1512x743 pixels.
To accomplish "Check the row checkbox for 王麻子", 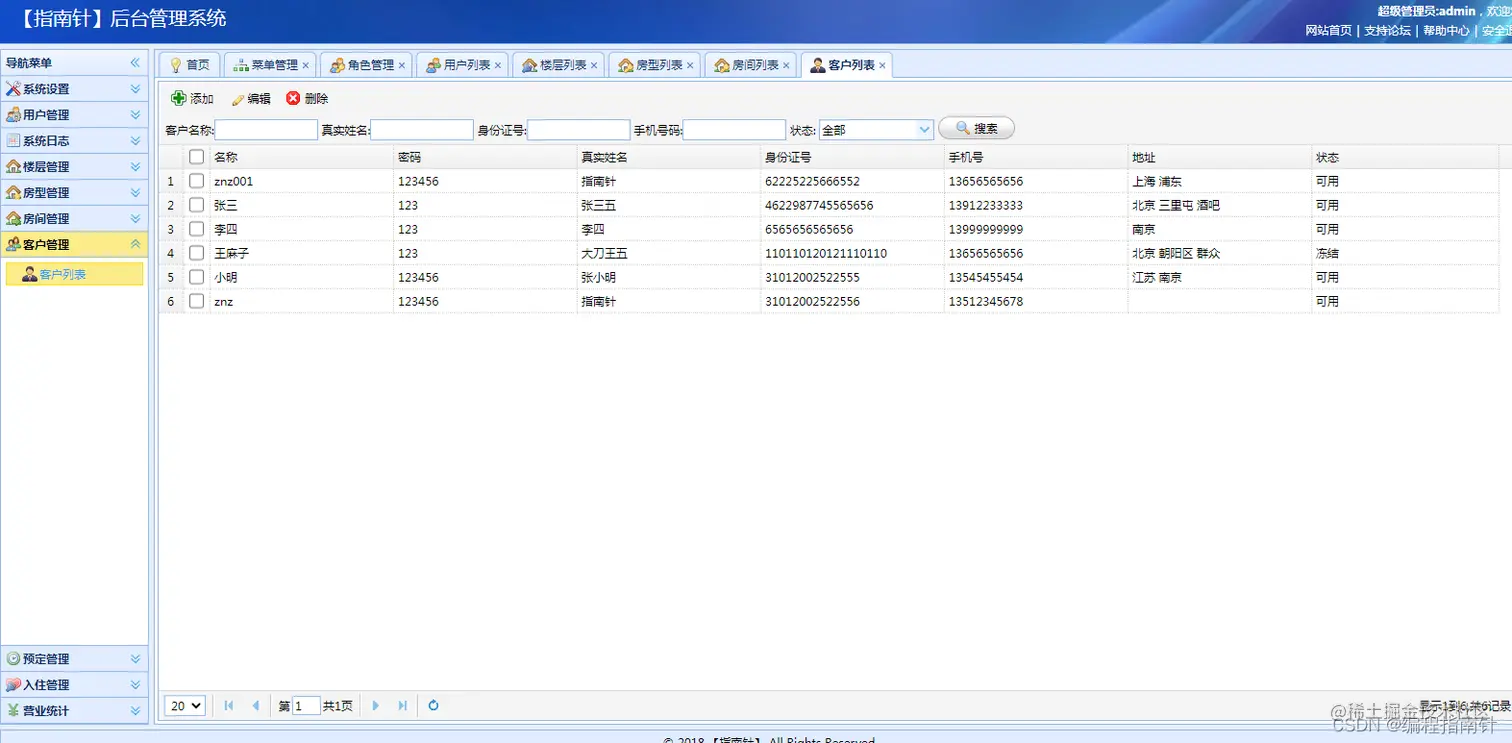I will (197, 253).
